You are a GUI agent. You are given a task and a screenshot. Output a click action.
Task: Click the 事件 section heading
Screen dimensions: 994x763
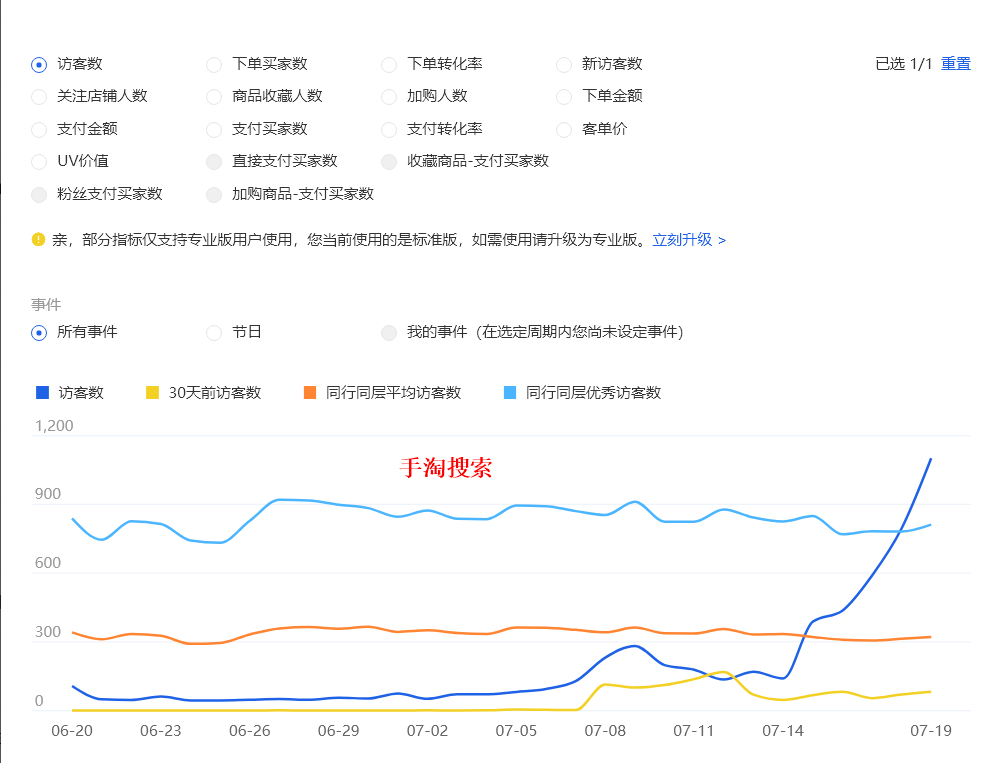46,305
